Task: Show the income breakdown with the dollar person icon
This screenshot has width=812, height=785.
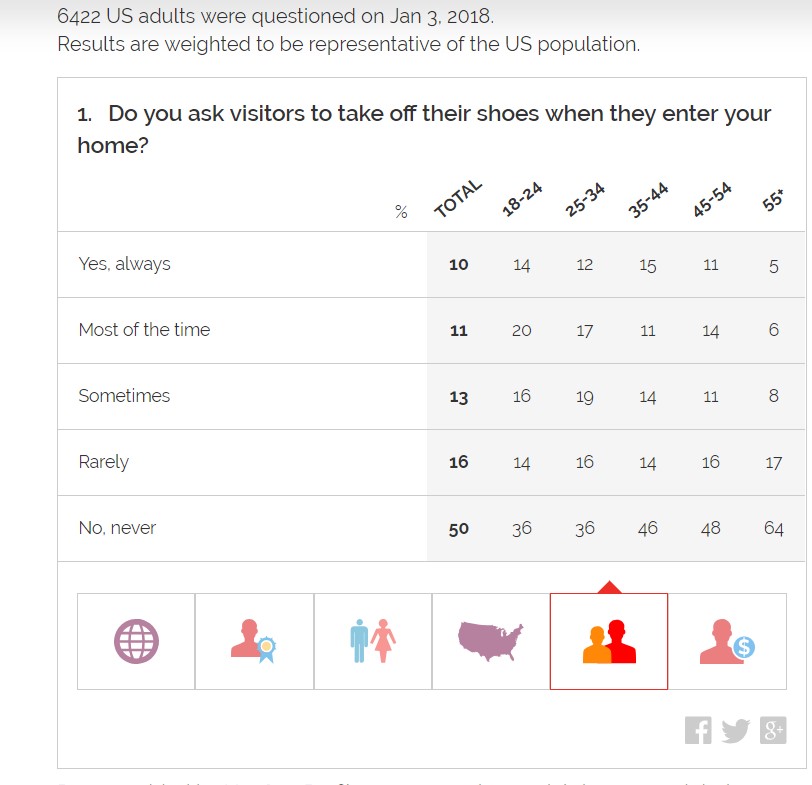Action: coord(727,641)
